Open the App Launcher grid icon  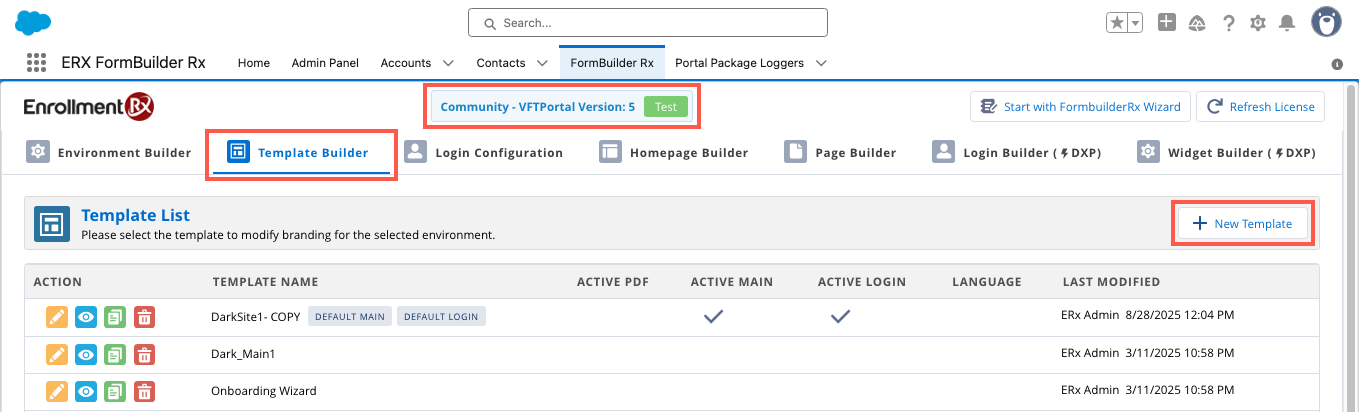coord(37,63)
